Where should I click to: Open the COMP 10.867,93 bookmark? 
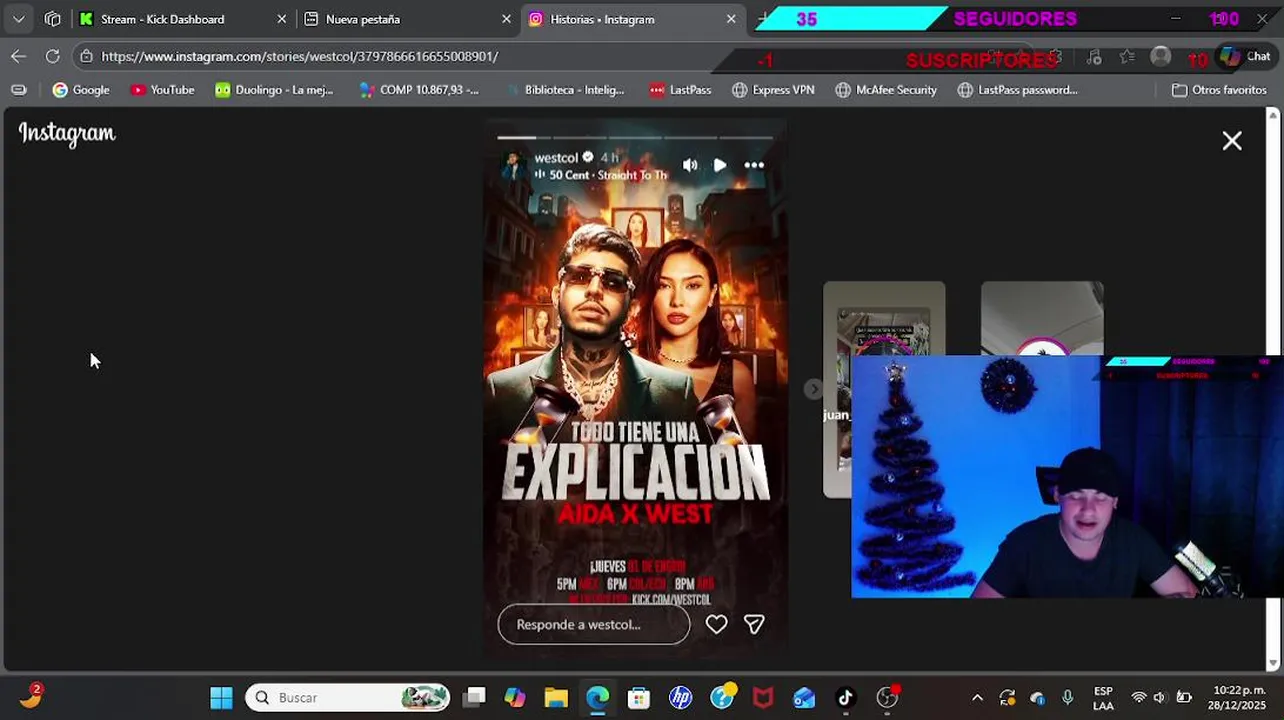[x=419, y=90]
